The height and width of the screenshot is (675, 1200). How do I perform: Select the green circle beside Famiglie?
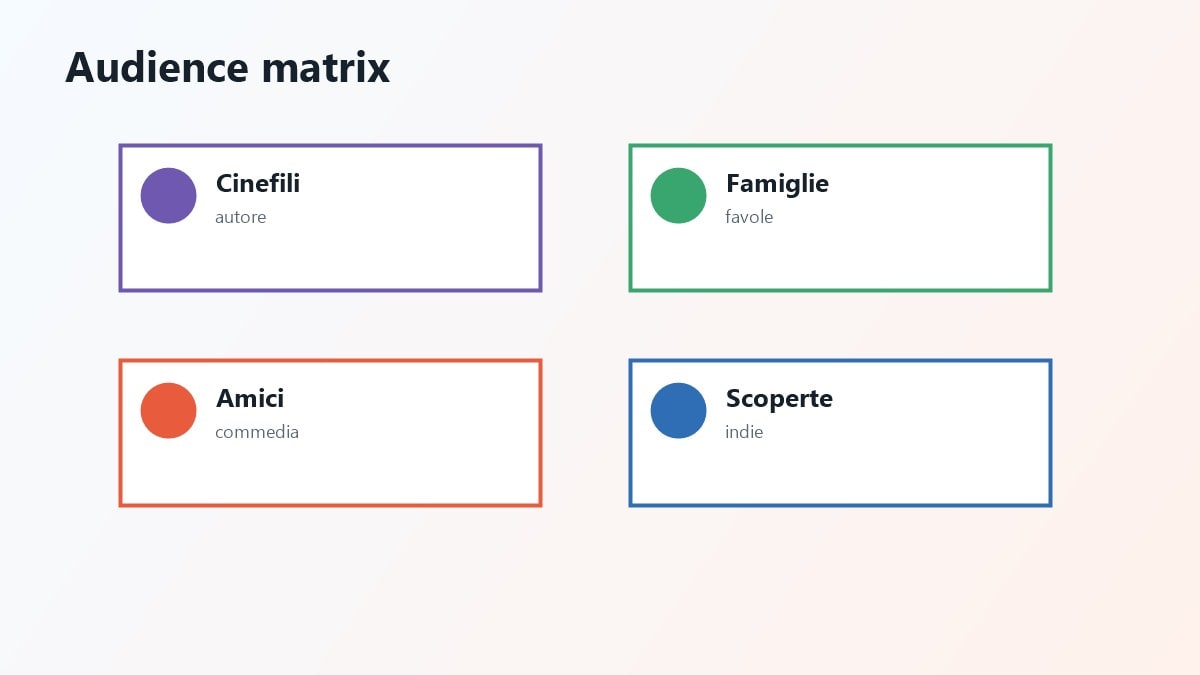tap(678, 196)
